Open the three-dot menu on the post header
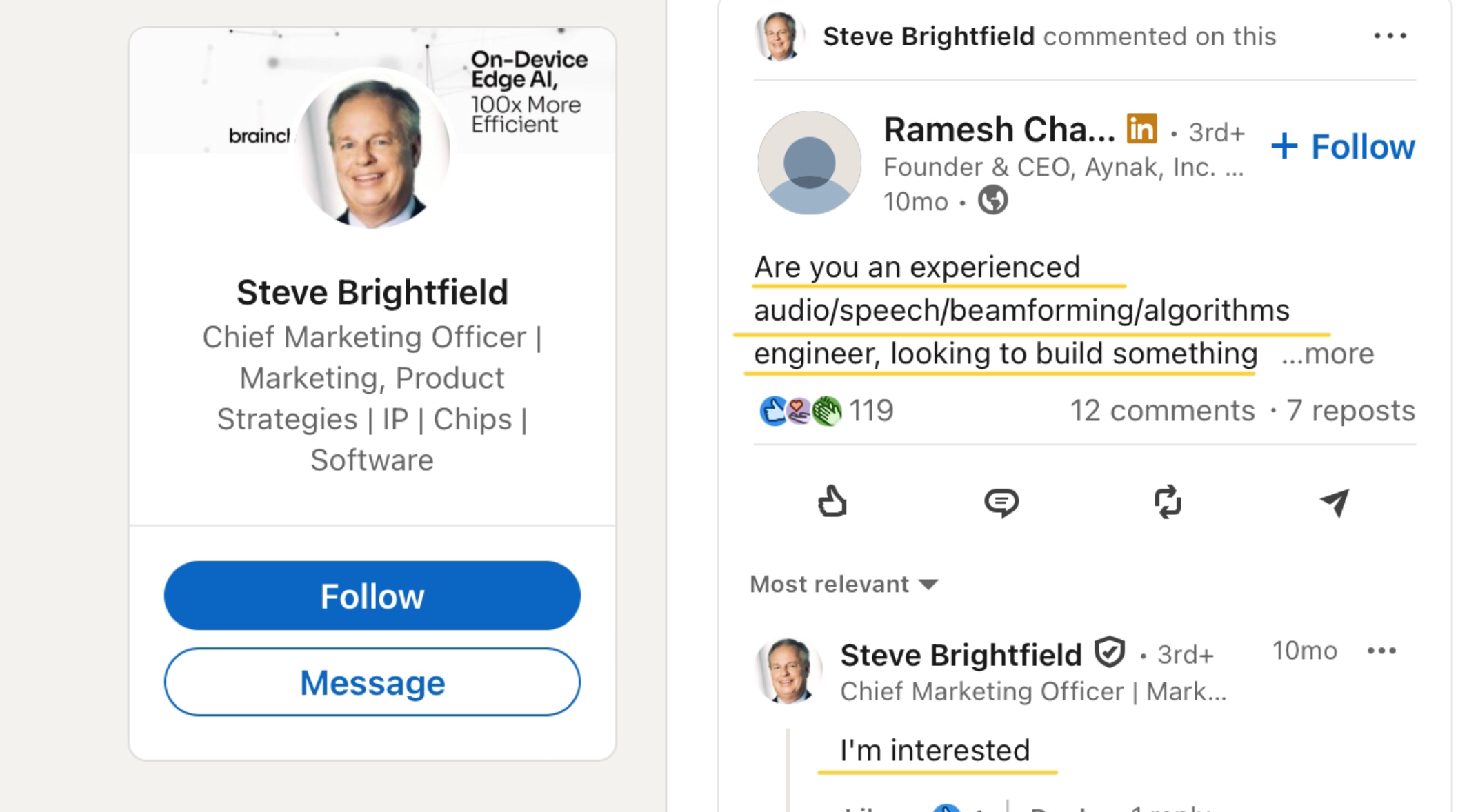 [x=1390, y=36]
